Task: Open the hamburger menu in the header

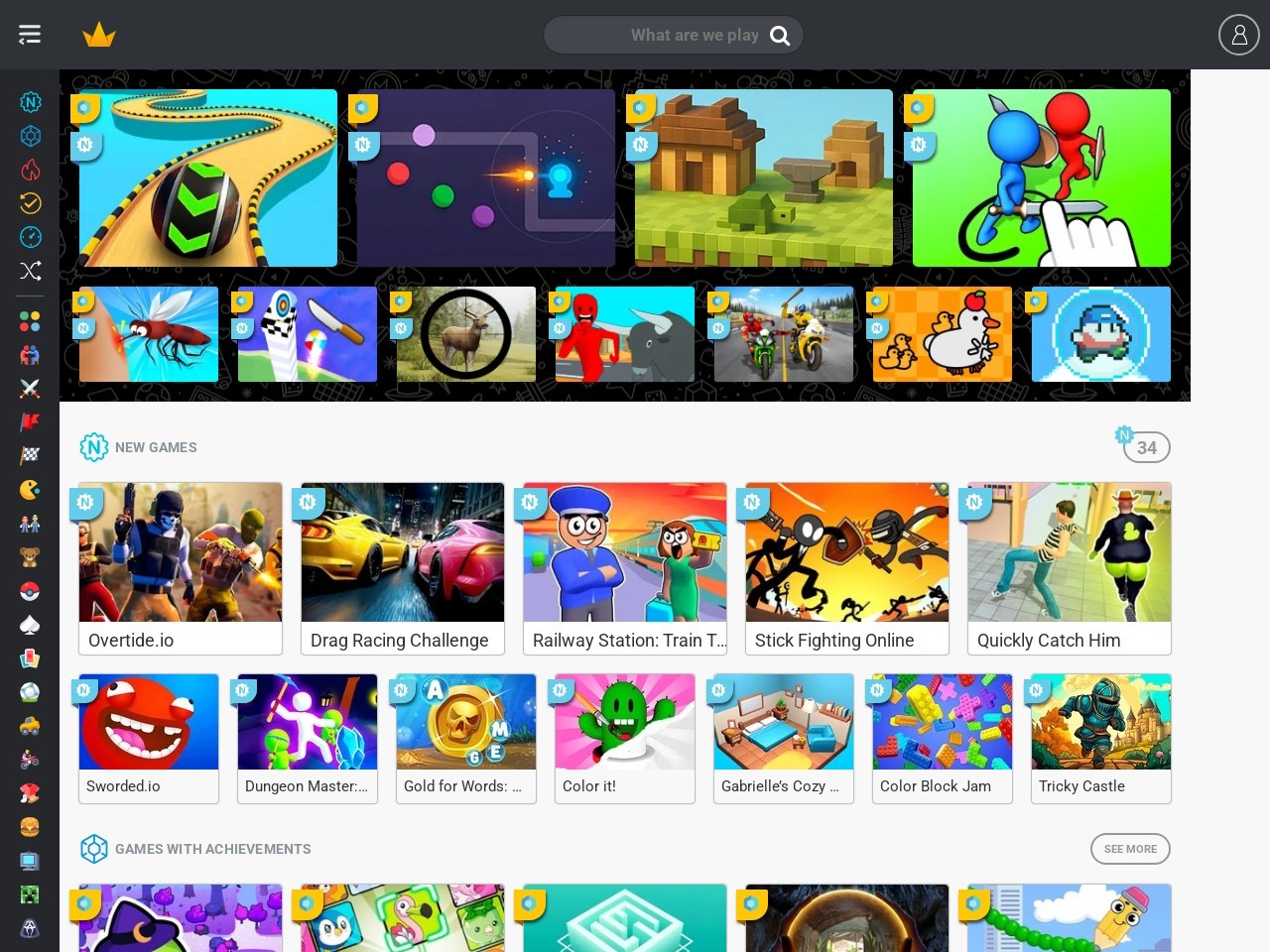Action: click(x=30, y=35)
